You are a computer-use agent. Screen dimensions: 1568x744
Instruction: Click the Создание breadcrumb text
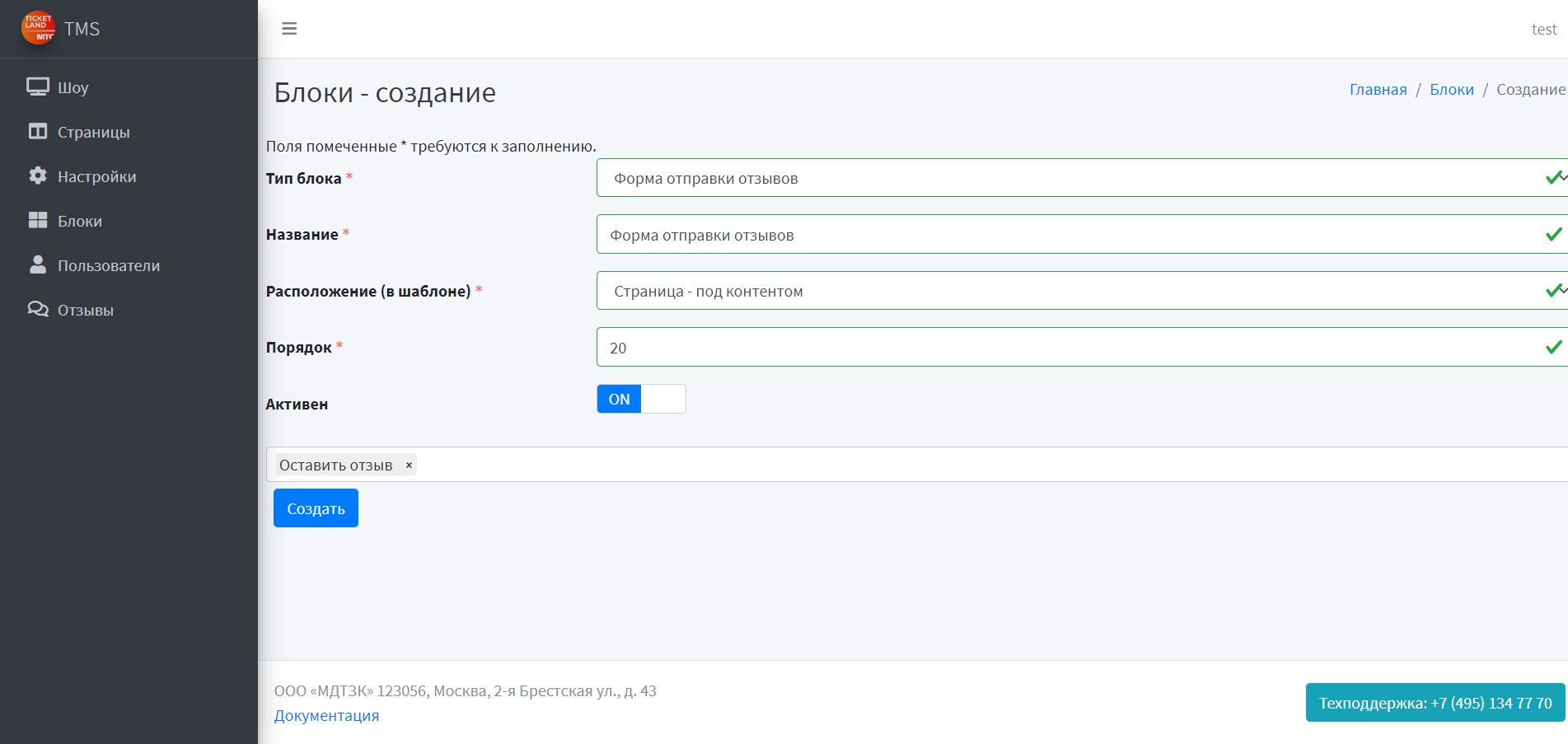click(x=1531, y=89)
